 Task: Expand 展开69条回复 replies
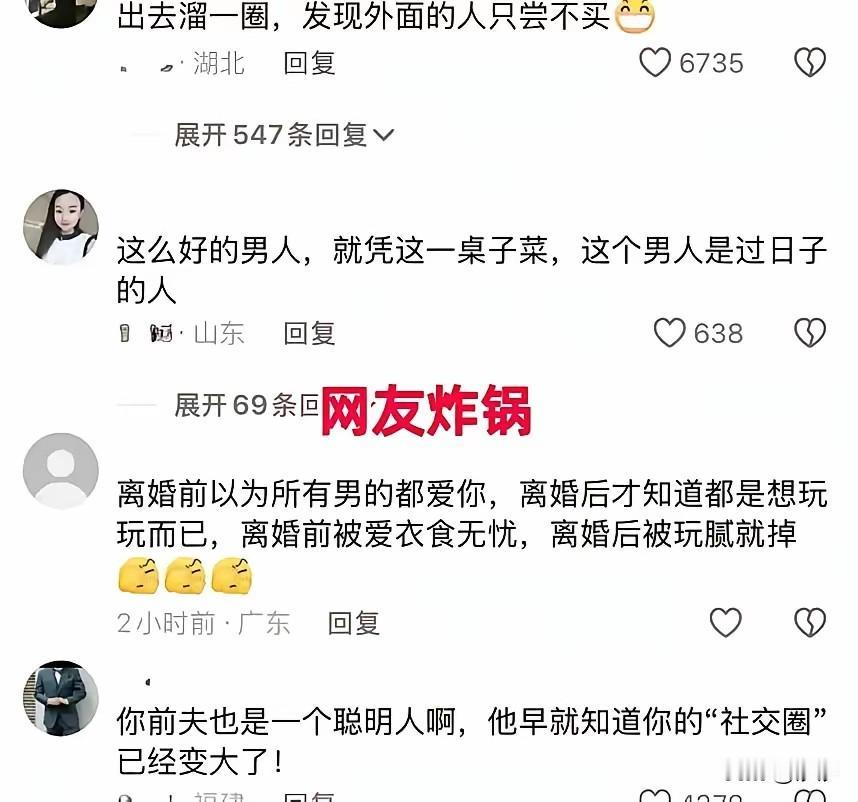point(246,405)
